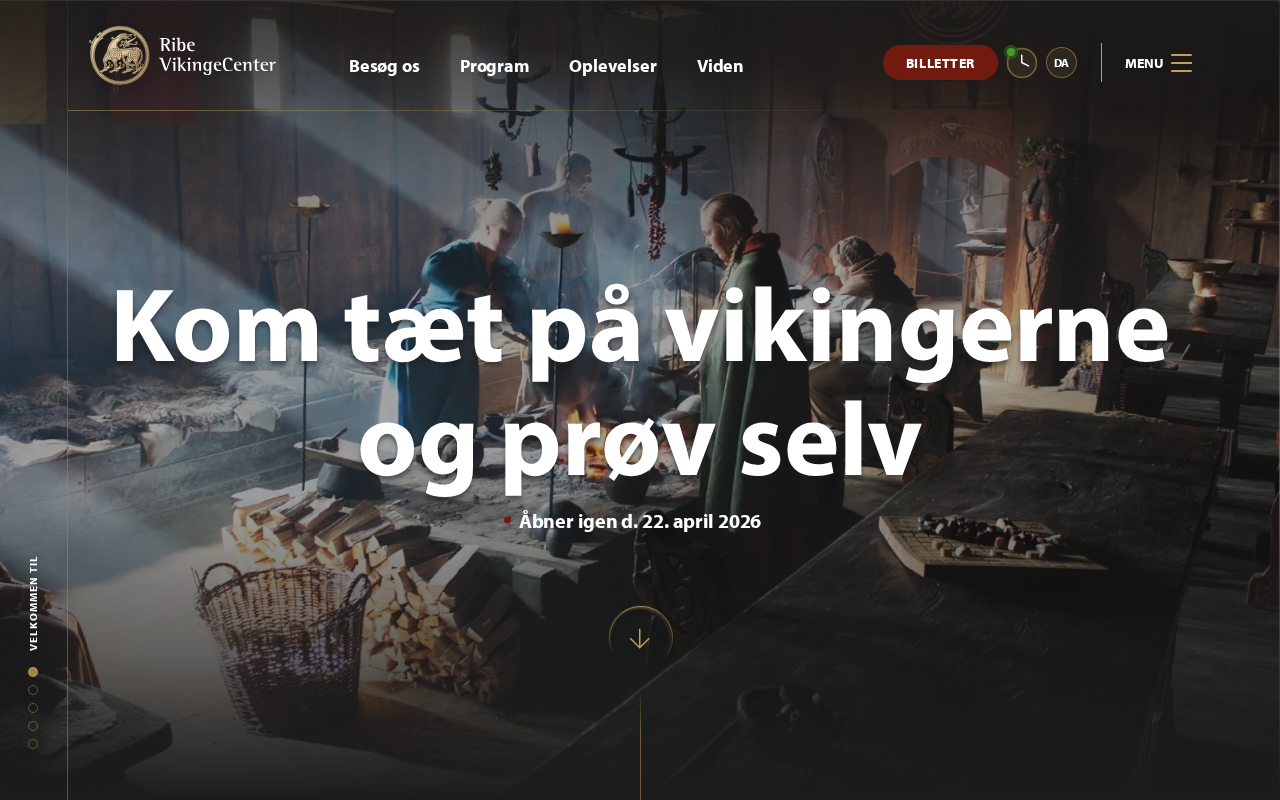Select the fifth slide indicator dot

33,744
